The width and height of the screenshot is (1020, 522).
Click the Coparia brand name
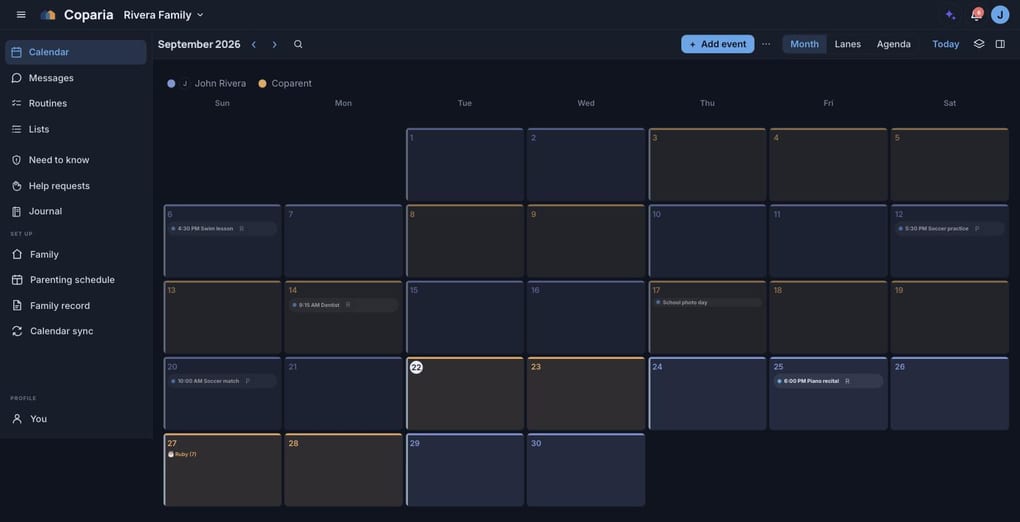click(88, 14)
